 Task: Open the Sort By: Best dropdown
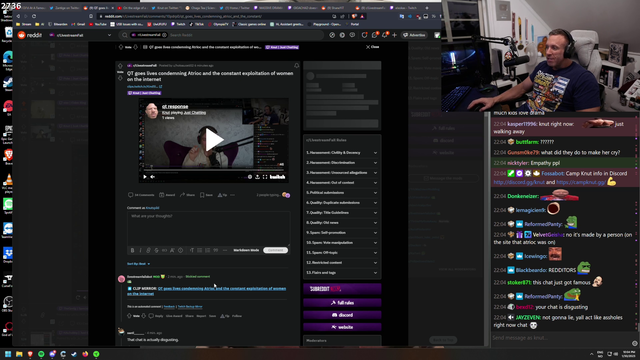click(138, 264)
